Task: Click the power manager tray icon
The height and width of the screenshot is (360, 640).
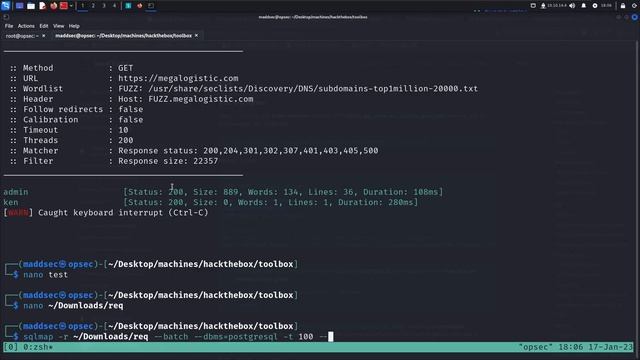Action: click(x=595, y=6)
